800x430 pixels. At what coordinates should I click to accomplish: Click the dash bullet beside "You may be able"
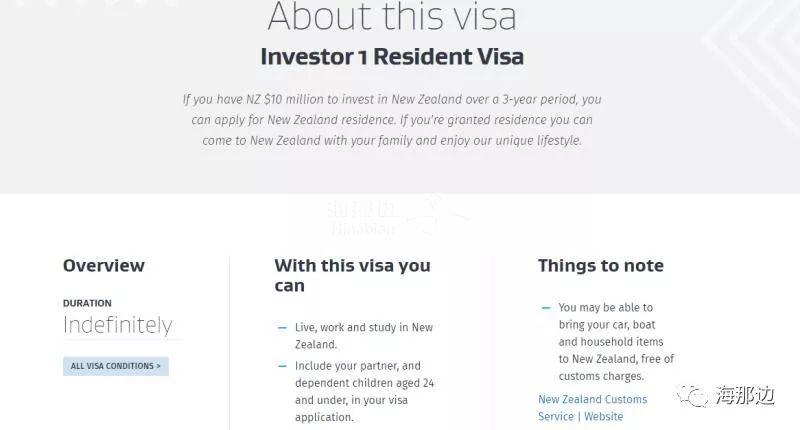[545, 308]
